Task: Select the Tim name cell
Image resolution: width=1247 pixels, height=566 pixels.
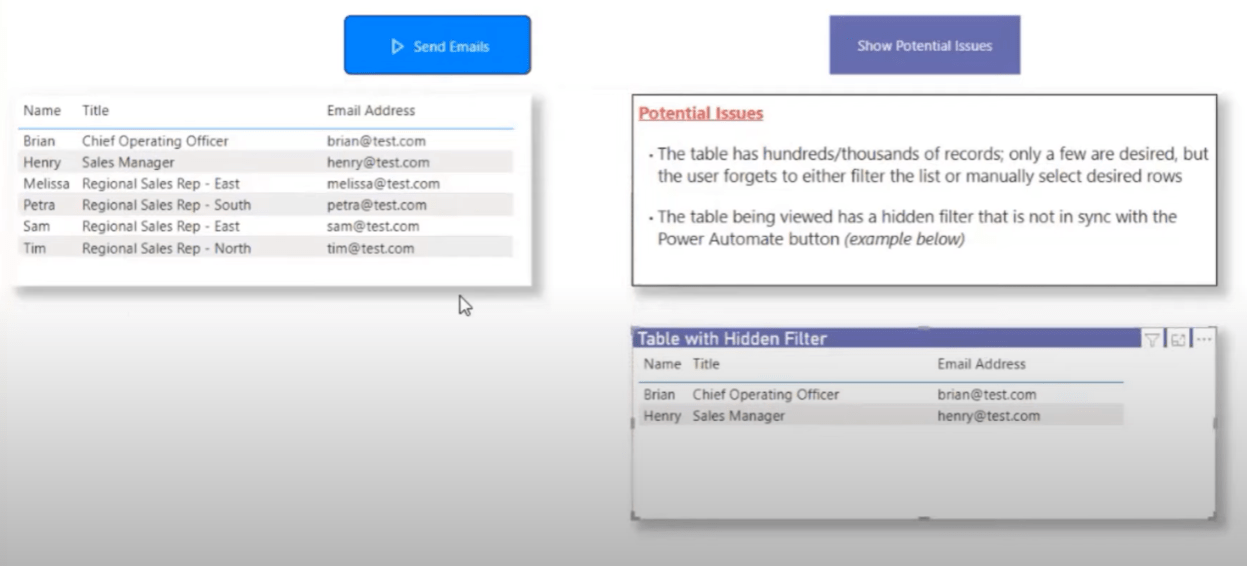Action: (35, 248)
